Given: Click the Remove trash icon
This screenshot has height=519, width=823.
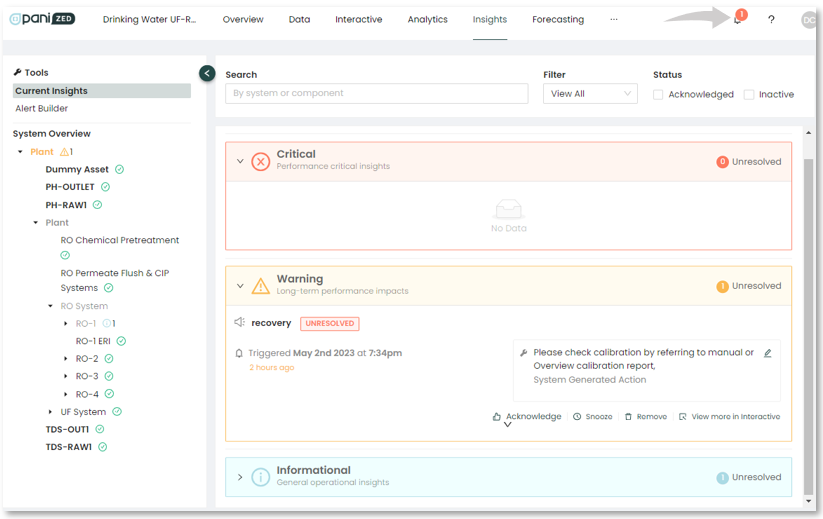Looking at the screenshot, I should 628,417.
